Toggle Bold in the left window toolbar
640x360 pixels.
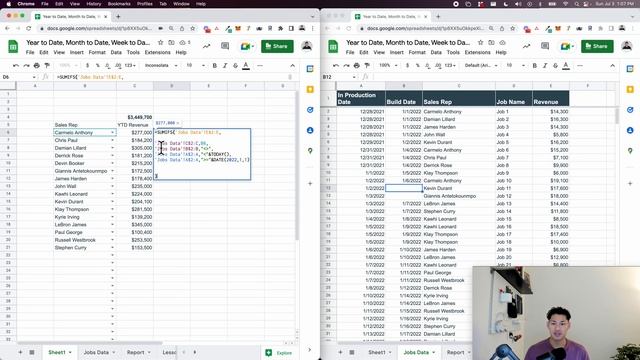(x=215, y=65)
